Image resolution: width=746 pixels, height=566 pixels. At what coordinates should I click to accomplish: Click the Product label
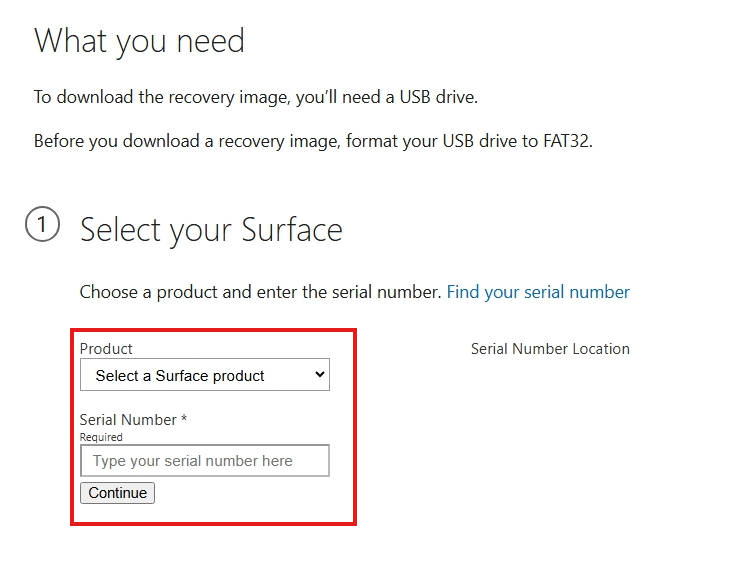(106, 349)
